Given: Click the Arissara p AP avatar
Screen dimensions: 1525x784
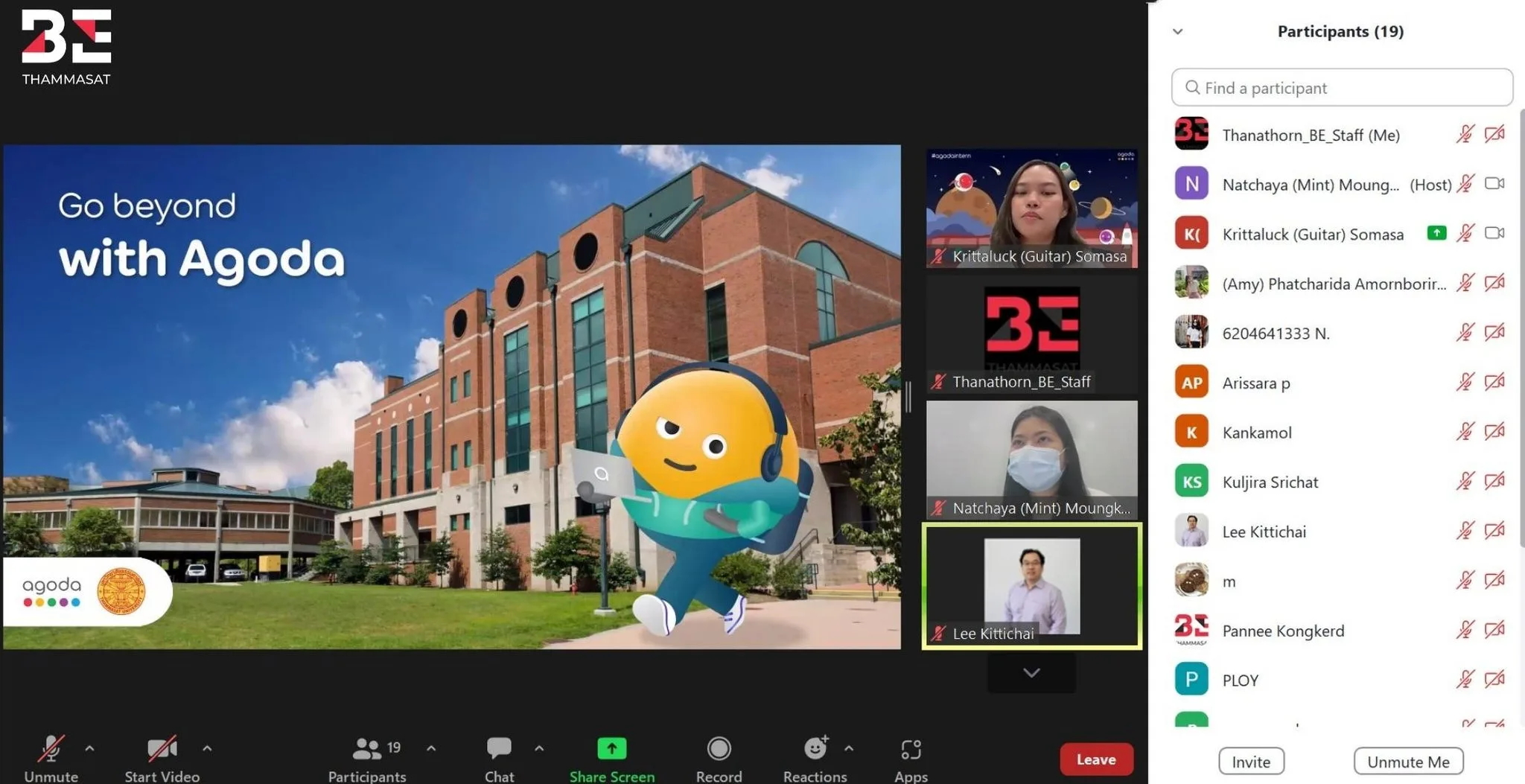Looking at the screenshot, I should [x=1191, y=383].
